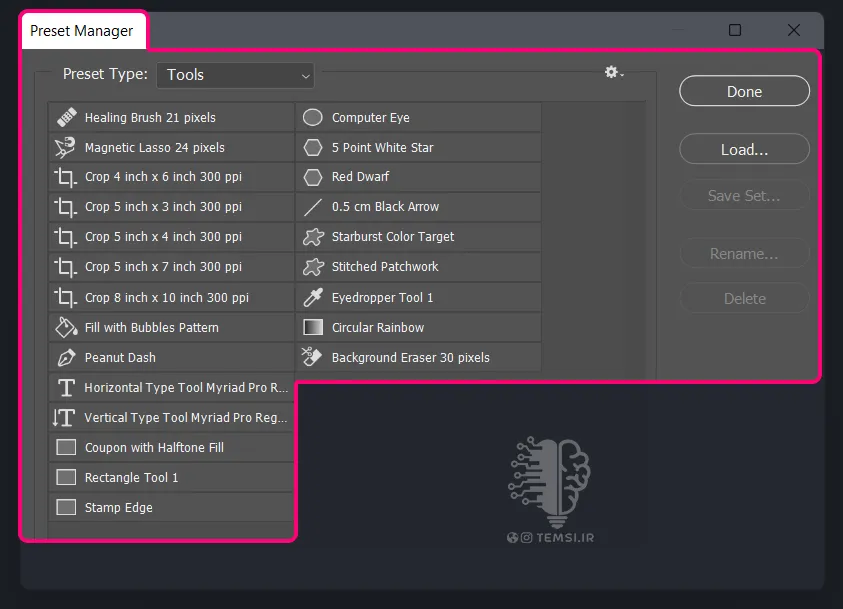Click crop icon for 4 inch x 6 inch

66,177
